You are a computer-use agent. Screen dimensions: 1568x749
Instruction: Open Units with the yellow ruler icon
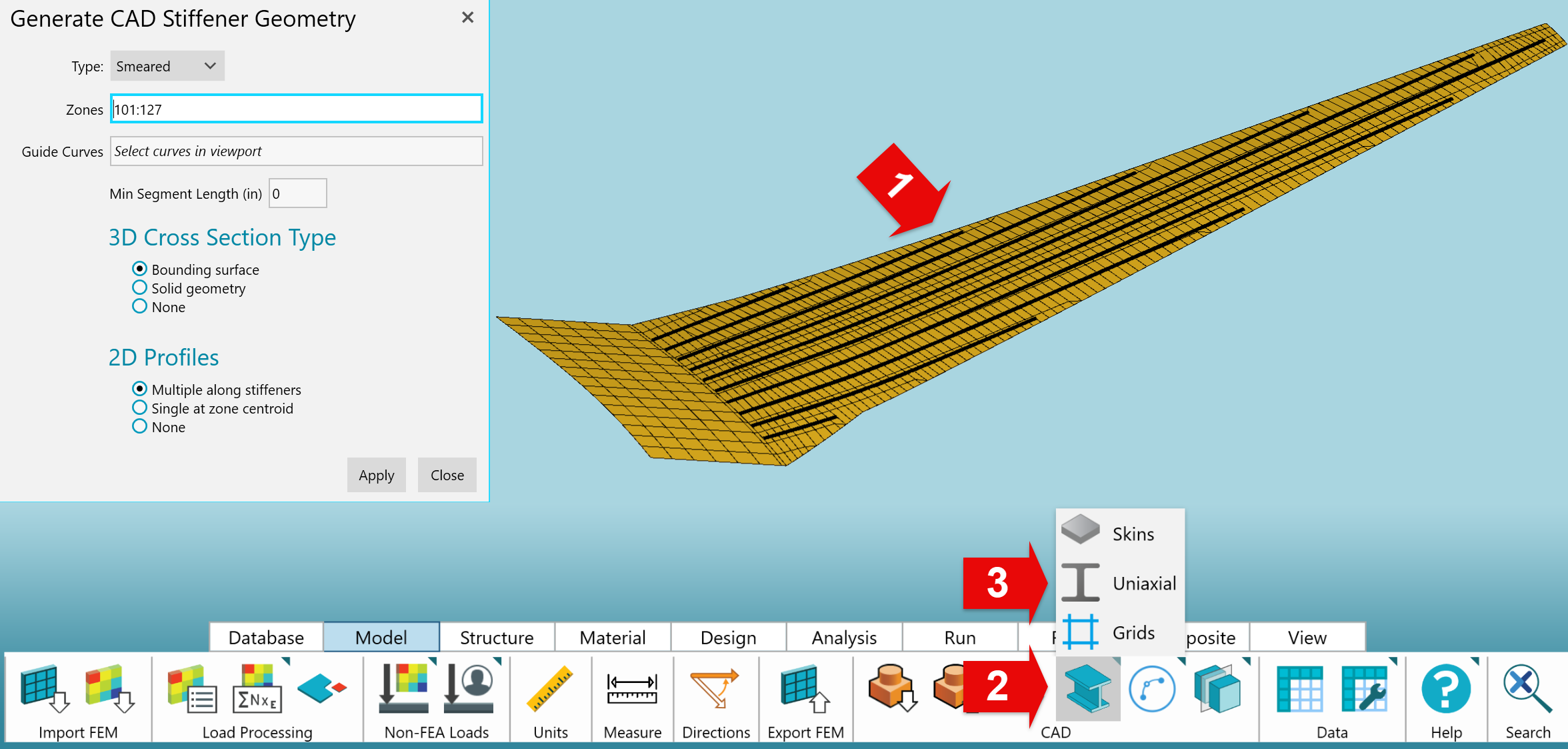550,689
